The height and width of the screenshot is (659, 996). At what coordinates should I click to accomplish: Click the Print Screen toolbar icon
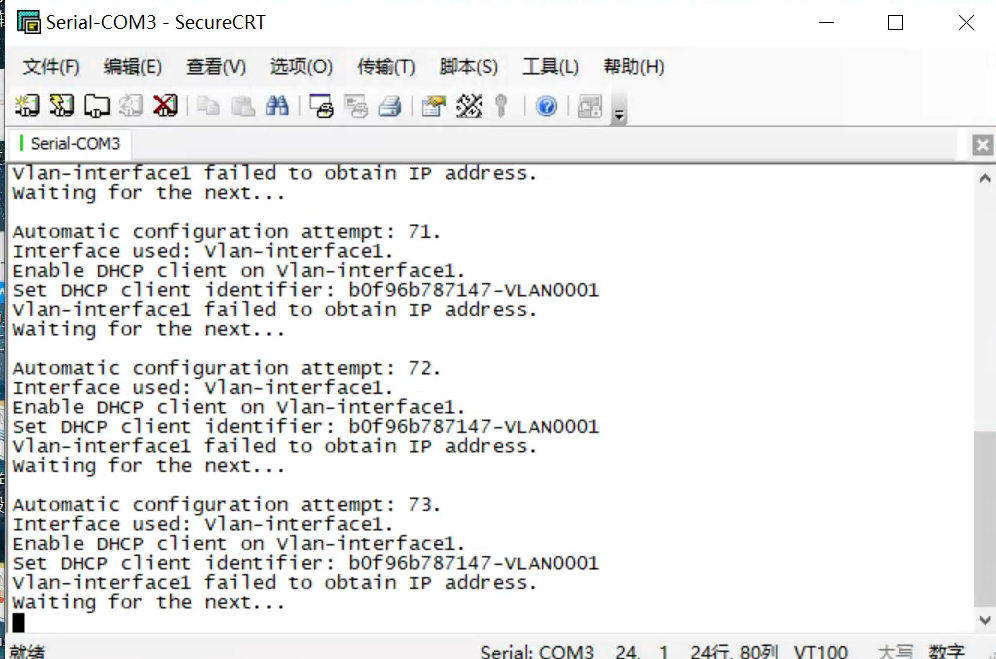(x=322, y=106)
